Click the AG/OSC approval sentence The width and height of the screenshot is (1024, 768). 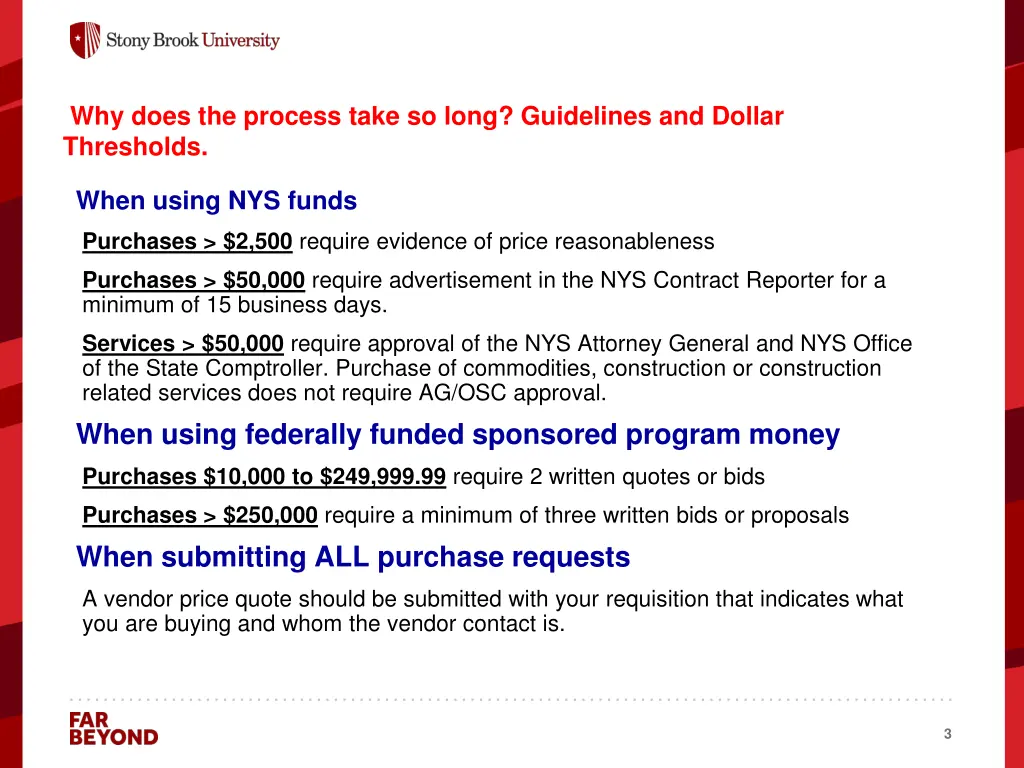click(x=481, y=381)
